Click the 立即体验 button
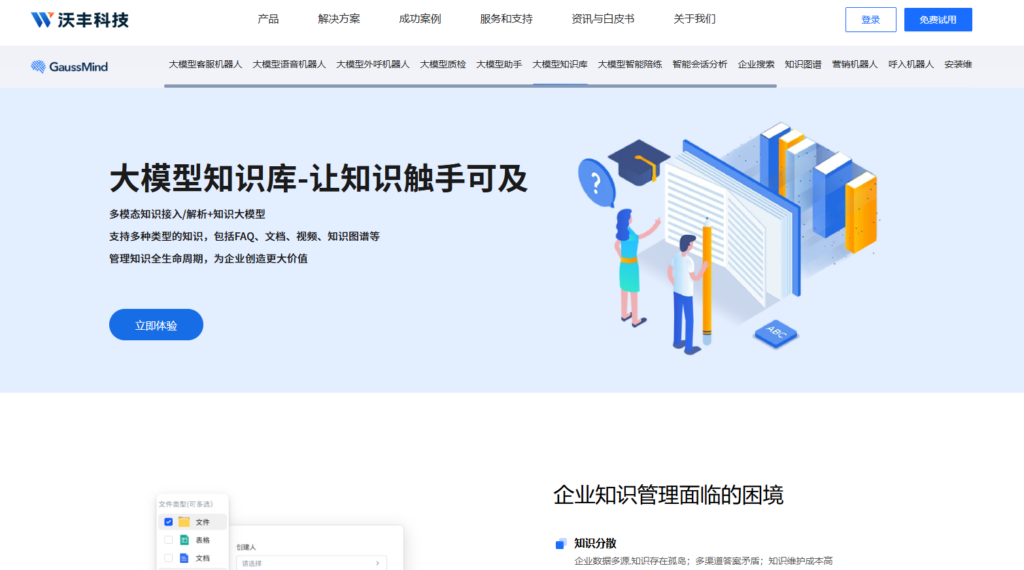This screenshot has height=570, width=1024. click(x=156, y=325)
